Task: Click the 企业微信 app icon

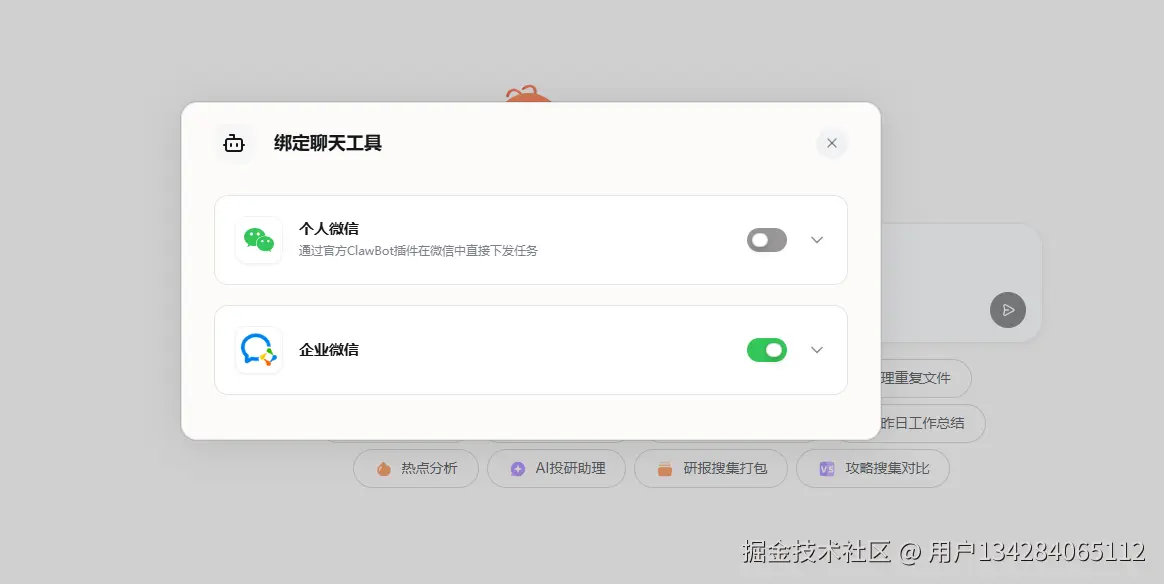Action: (x=258, y=350)
